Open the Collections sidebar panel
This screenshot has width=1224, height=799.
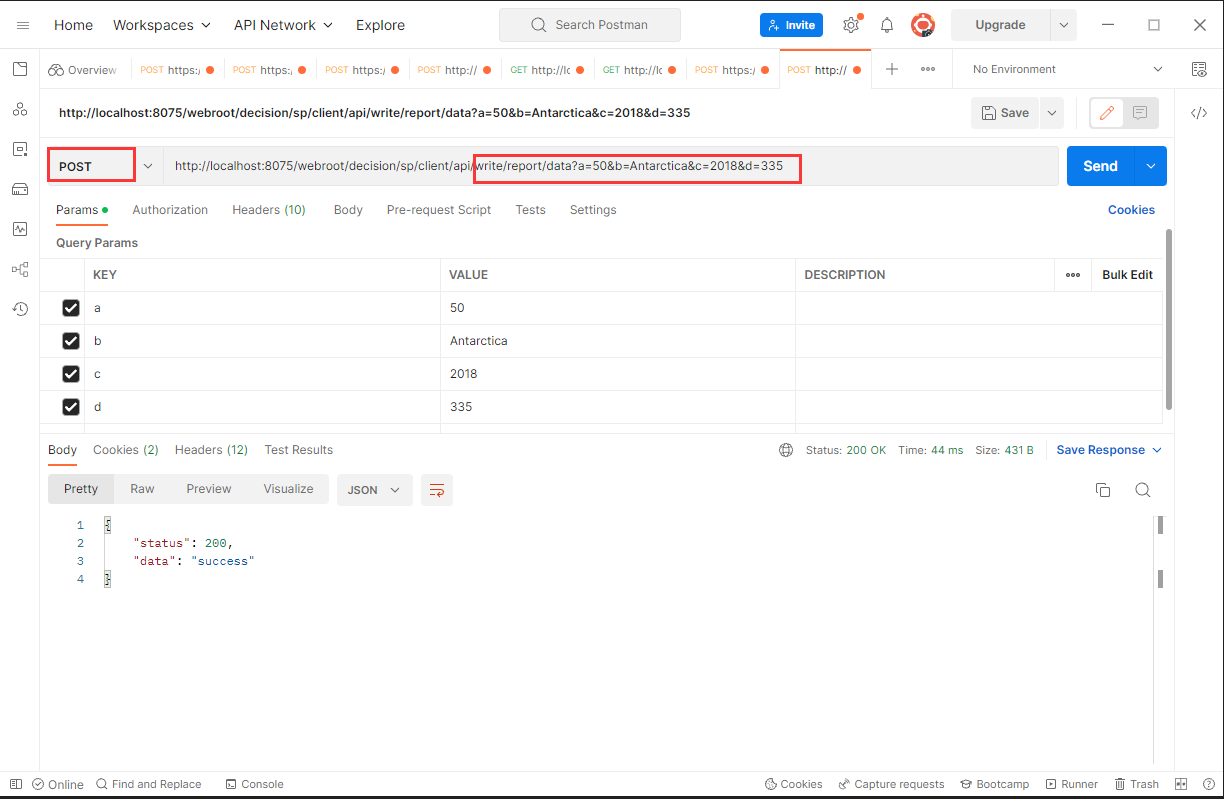point(20,68)
